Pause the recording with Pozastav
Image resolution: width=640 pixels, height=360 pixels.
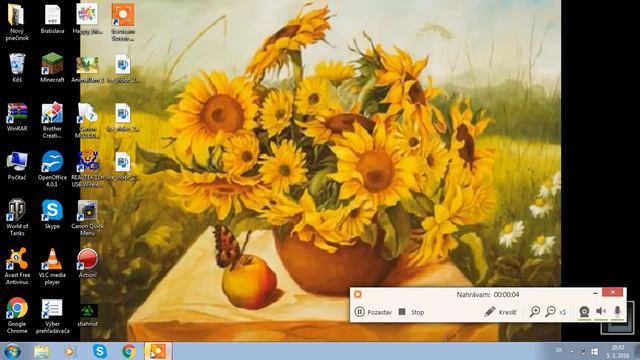(x=373, y=312)
